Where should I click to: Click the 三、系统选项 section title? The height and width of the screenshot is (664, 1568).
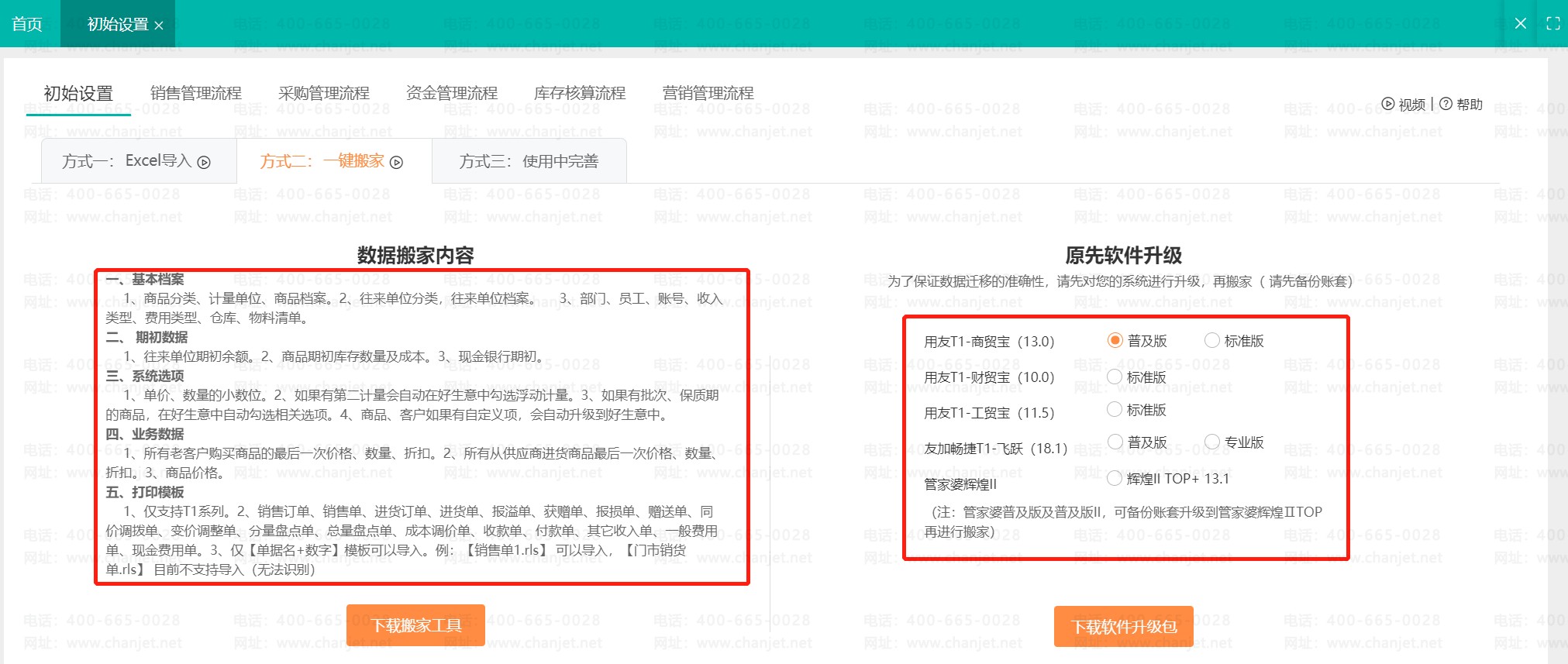pos(145,376)
